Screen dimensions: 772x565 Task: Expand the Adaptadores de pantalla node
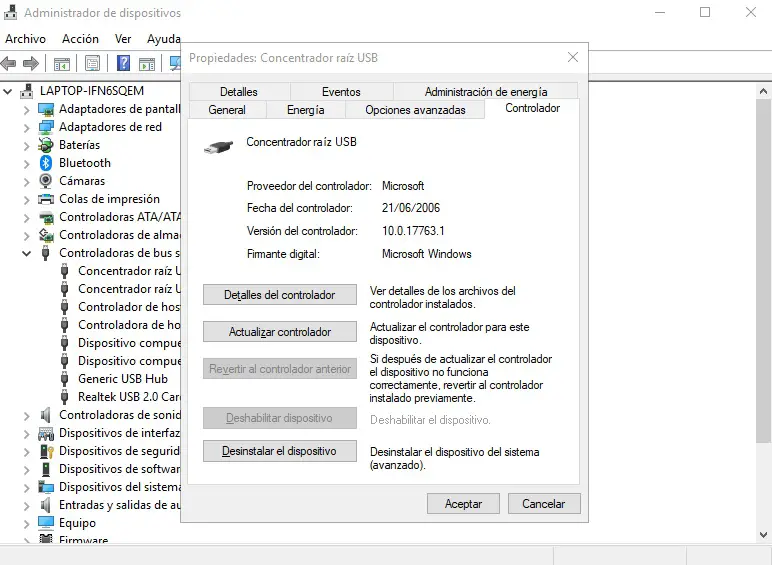[27, 110]
